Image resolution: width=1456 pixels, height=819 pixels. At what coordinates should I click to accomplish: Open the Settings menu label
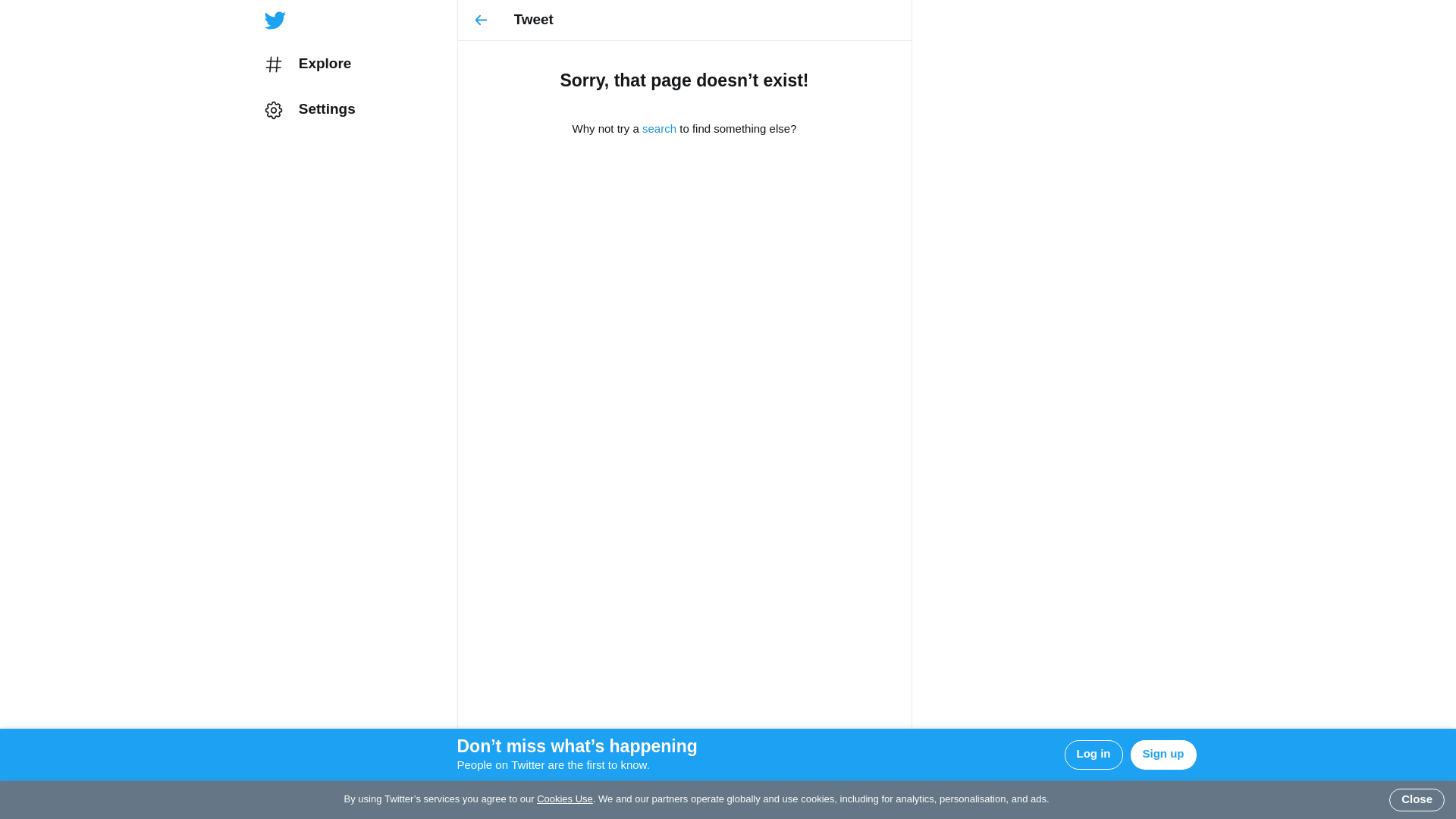tap(326, 109)
